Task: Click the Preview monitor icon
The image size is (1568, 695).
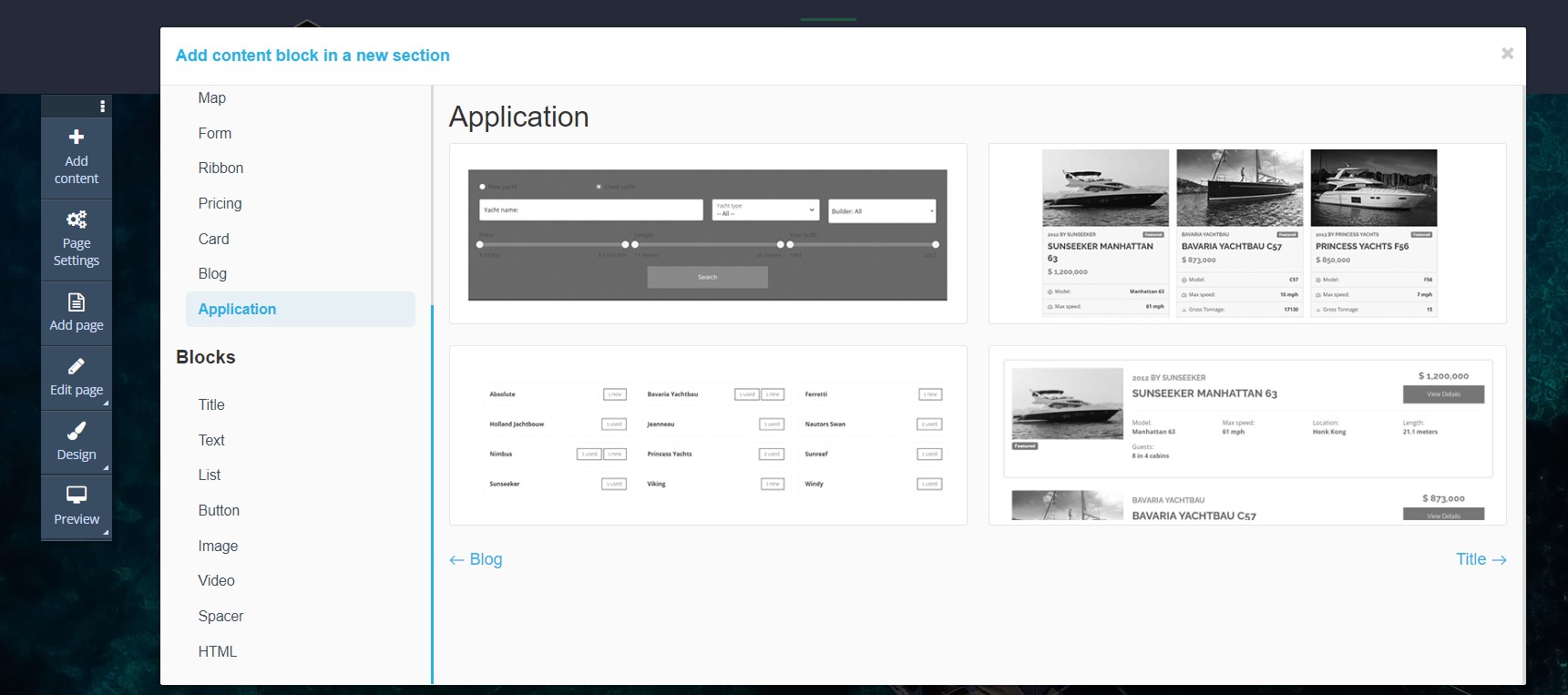Action: click(77, 495)
